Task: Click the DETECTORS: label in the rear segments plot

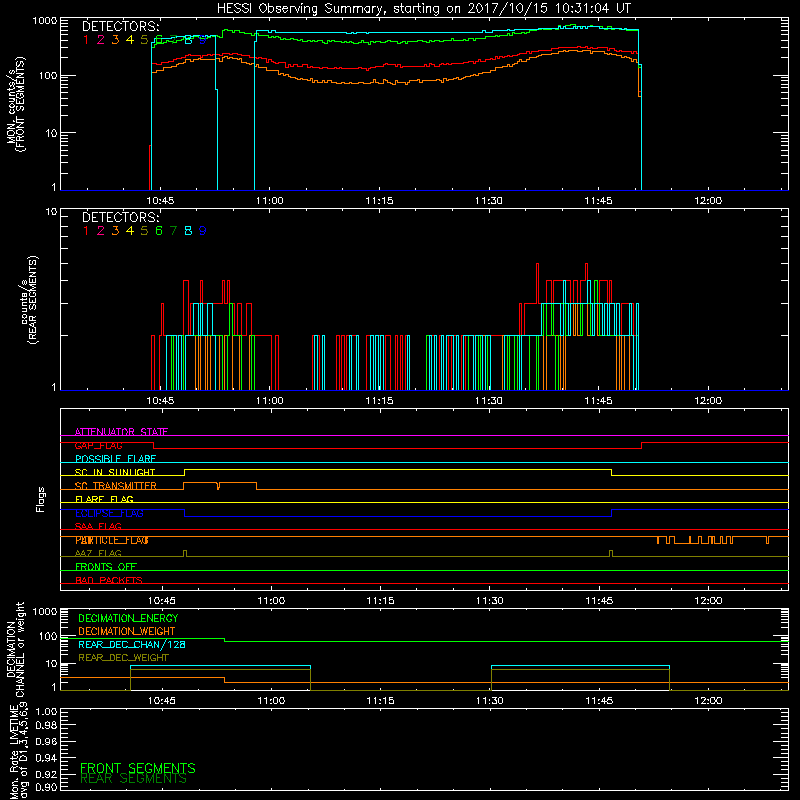Action: coord(121,217)
